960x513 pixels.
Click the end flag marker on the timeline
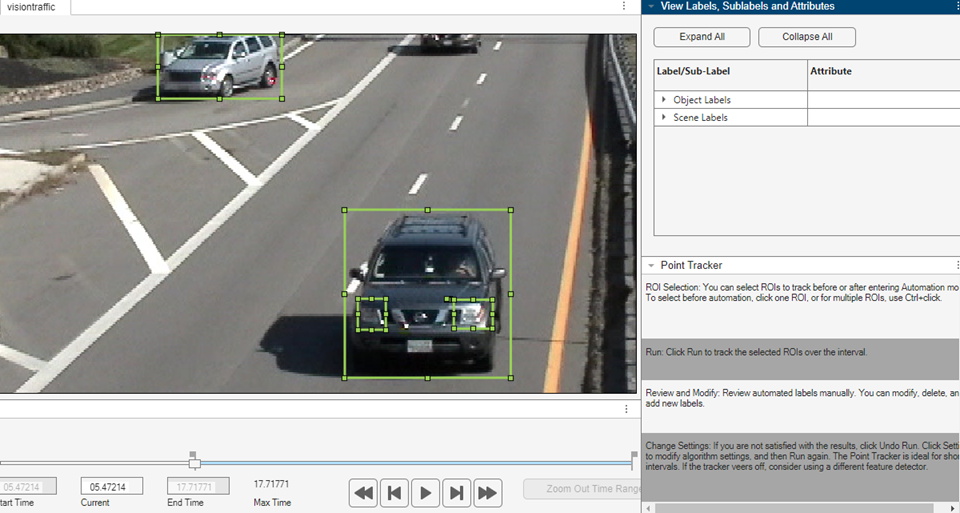(x=634, y=455)
